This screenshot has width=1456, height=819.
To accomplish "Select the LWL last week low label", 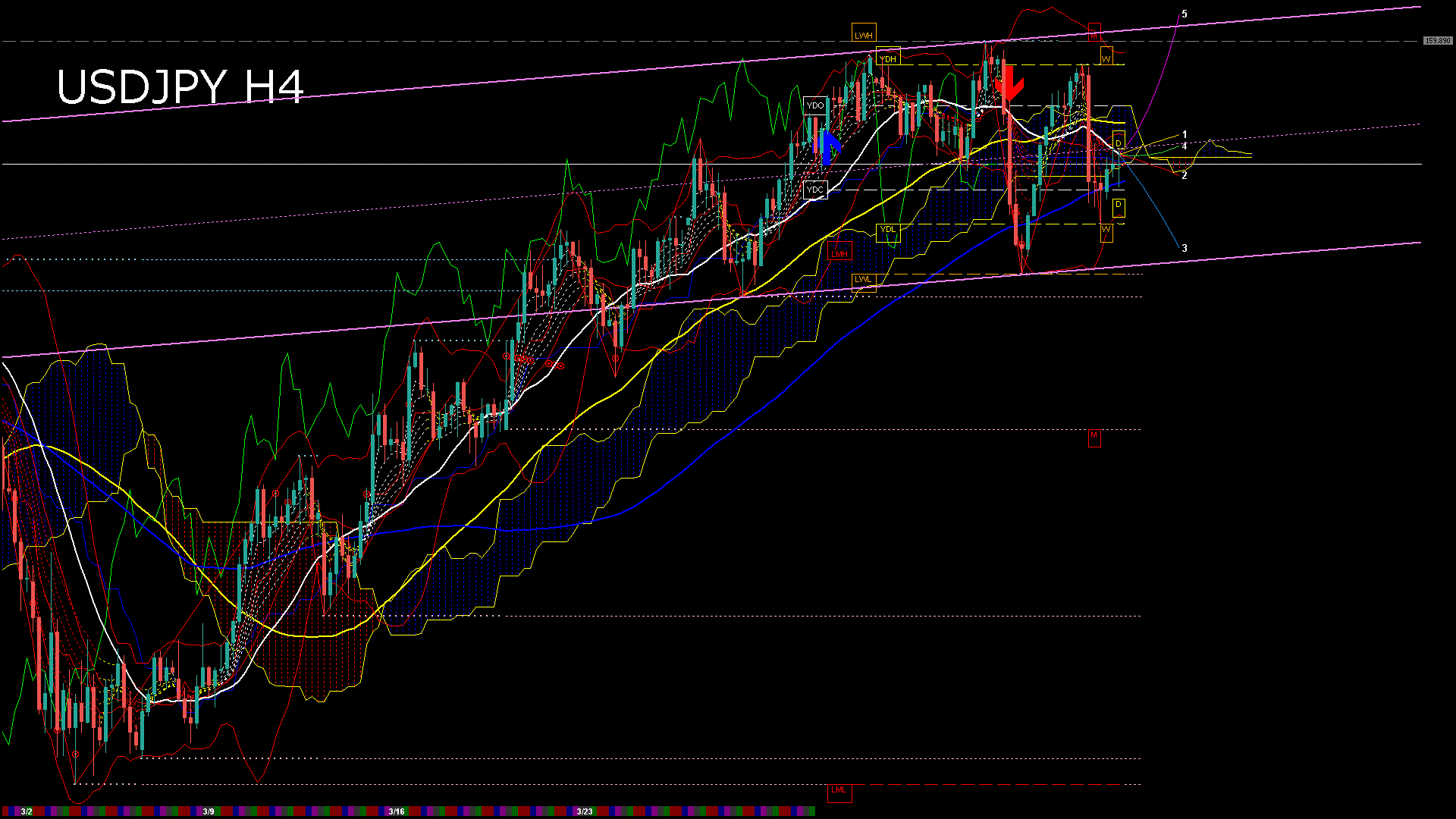I will click(863, 280).
